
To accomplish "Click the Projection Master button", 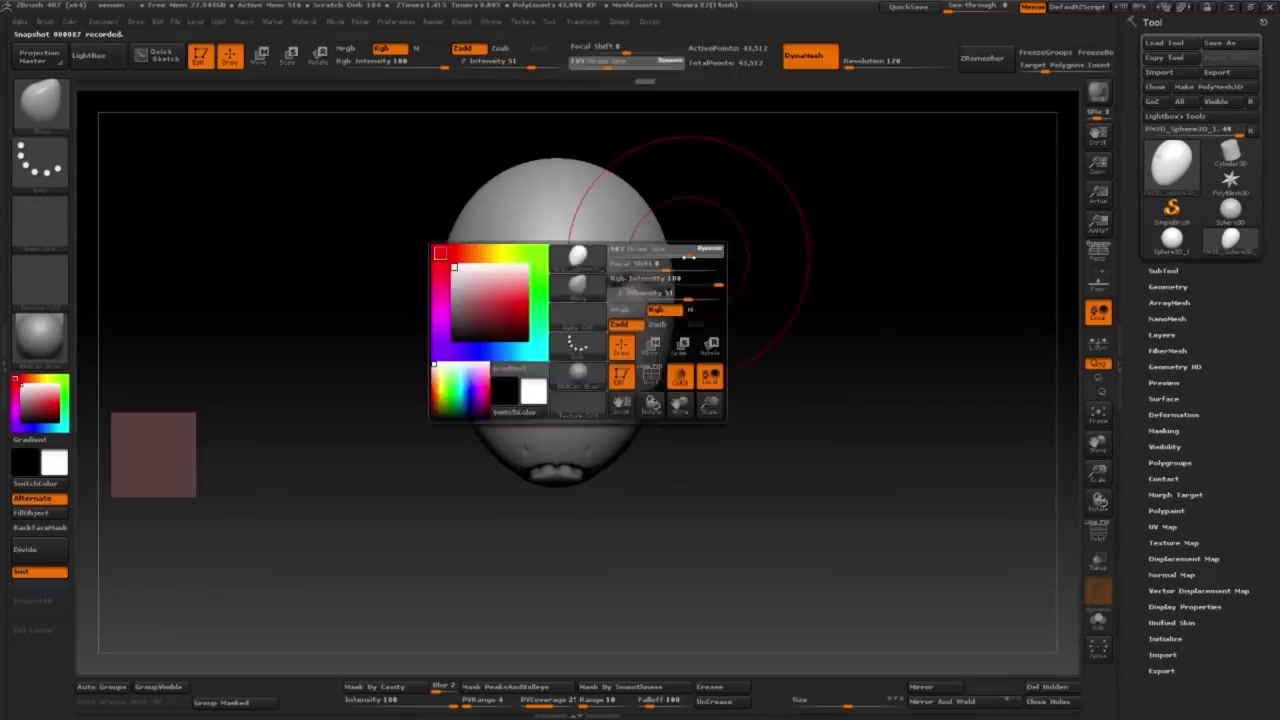I will pyautogui.click(x=40, y=56).
